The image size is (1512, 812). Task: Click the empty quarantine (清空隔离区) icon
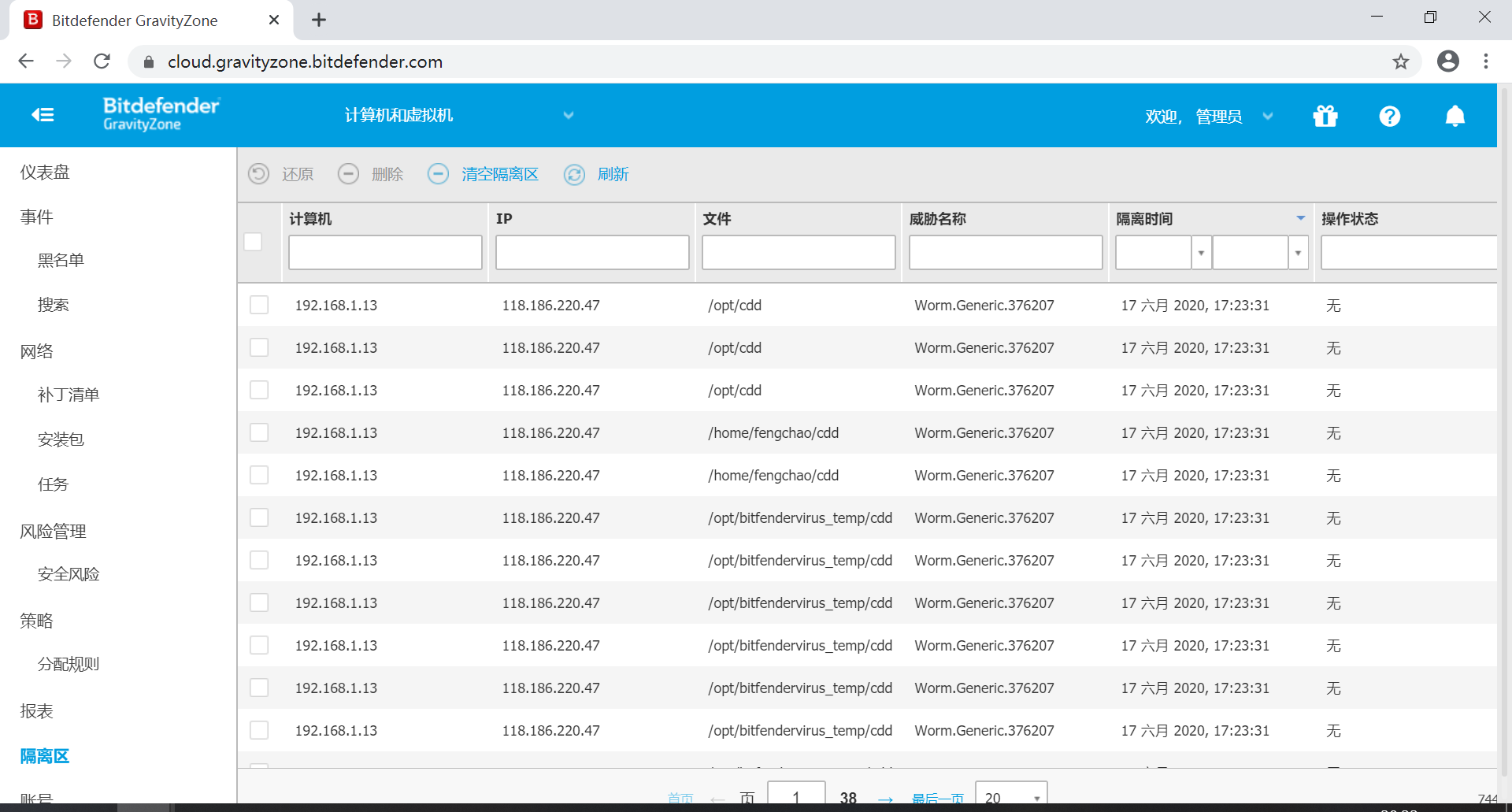[x=439, y=174]
